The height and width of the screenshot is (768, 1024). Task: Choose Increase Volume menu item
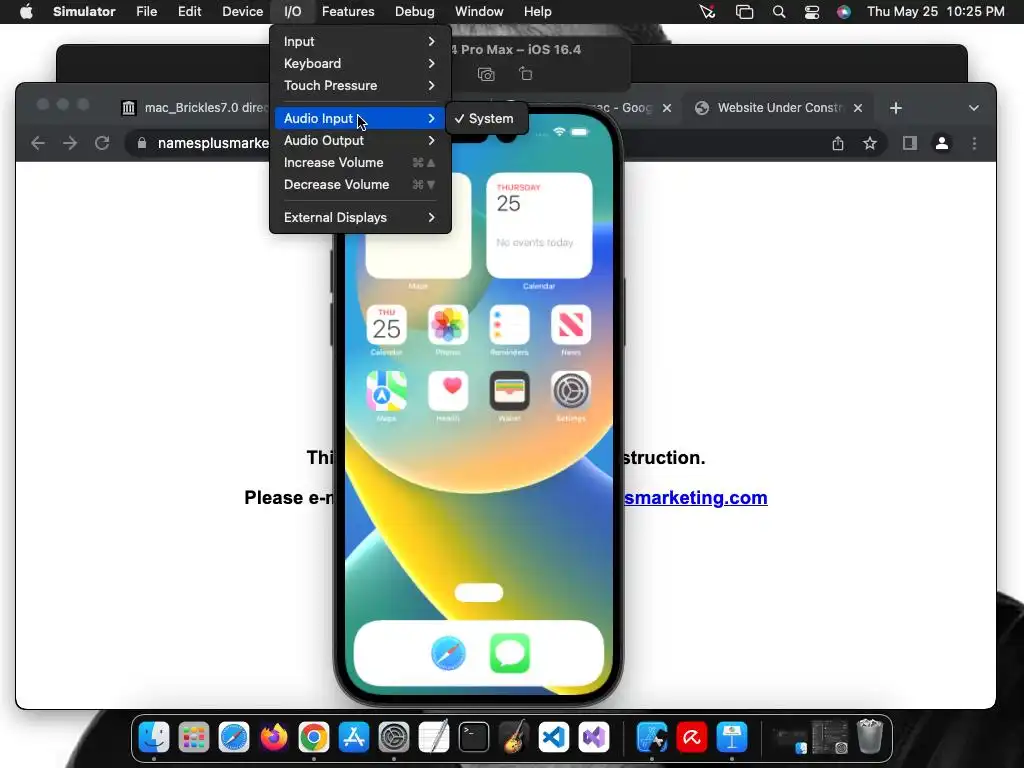pos(360,163)
